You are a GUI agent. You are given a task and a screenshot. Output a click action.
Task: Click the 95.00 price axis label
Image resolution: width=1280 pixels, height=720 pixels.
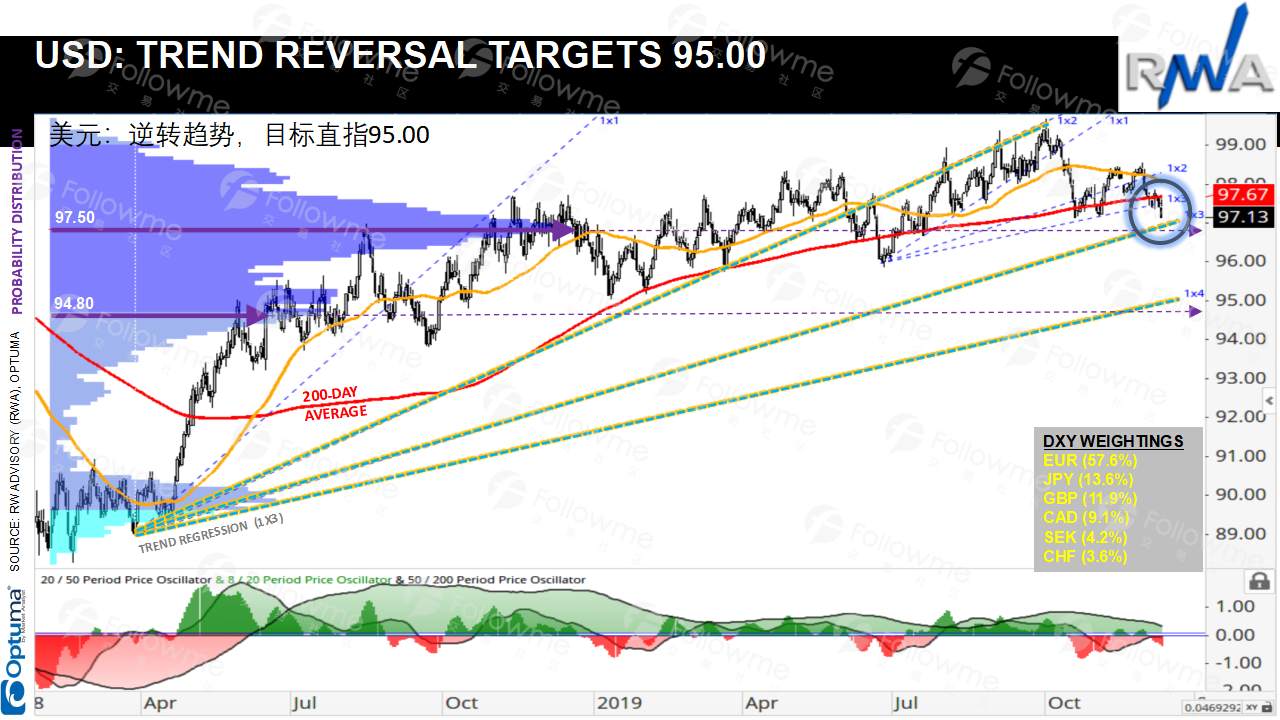1239,299
